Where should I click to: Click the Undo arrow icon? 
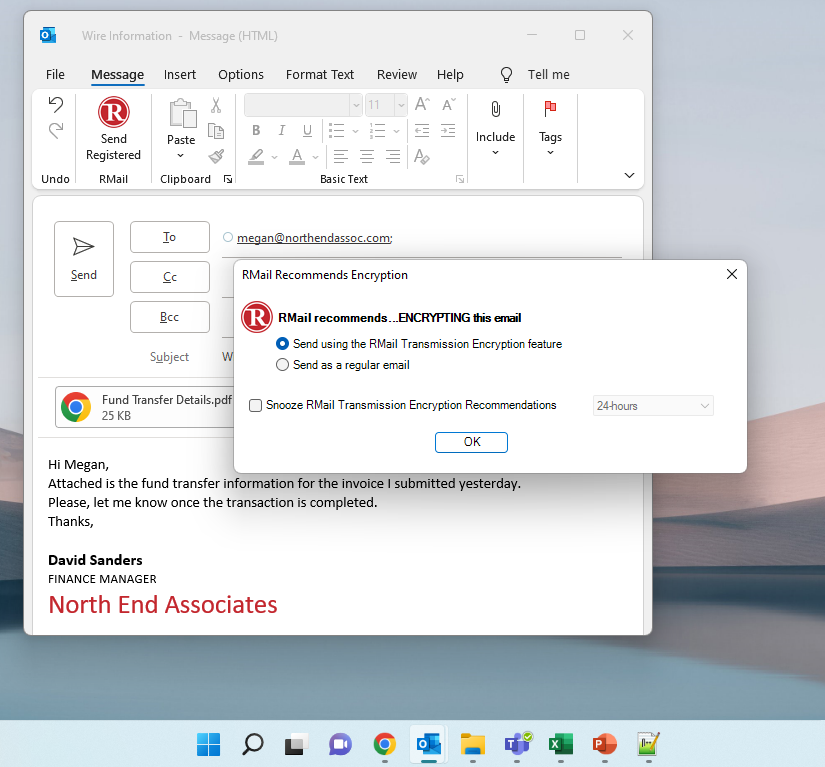tap(56, 105)
